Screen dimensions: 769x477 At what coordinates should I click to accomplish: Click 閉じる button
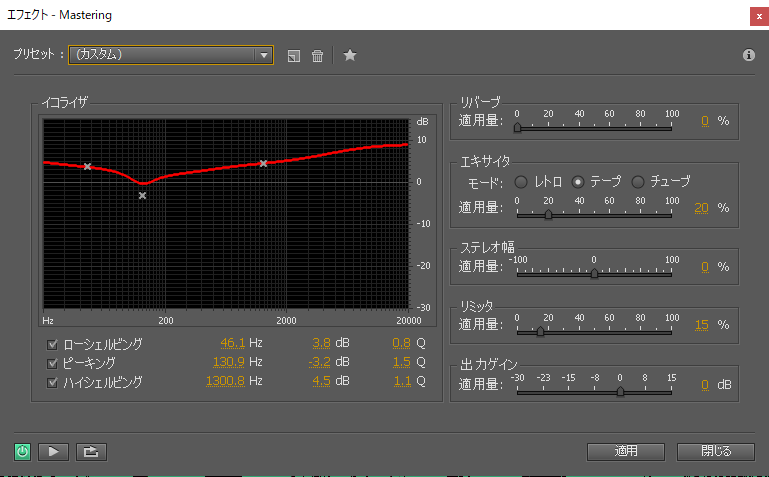point(716,452)
